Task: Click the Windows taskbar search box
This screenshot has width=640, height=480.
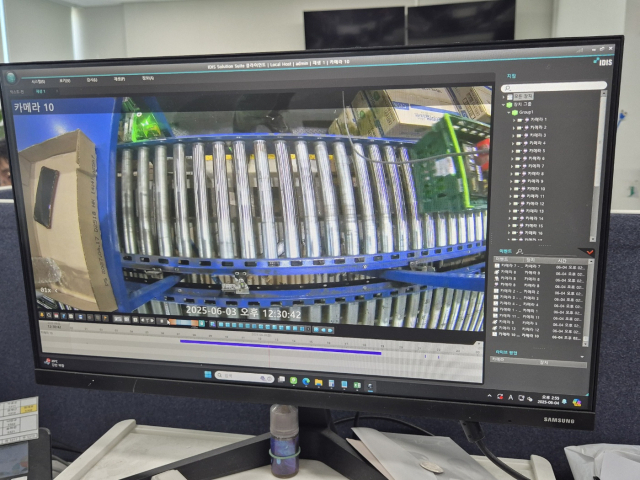Action: pos(244,377)
